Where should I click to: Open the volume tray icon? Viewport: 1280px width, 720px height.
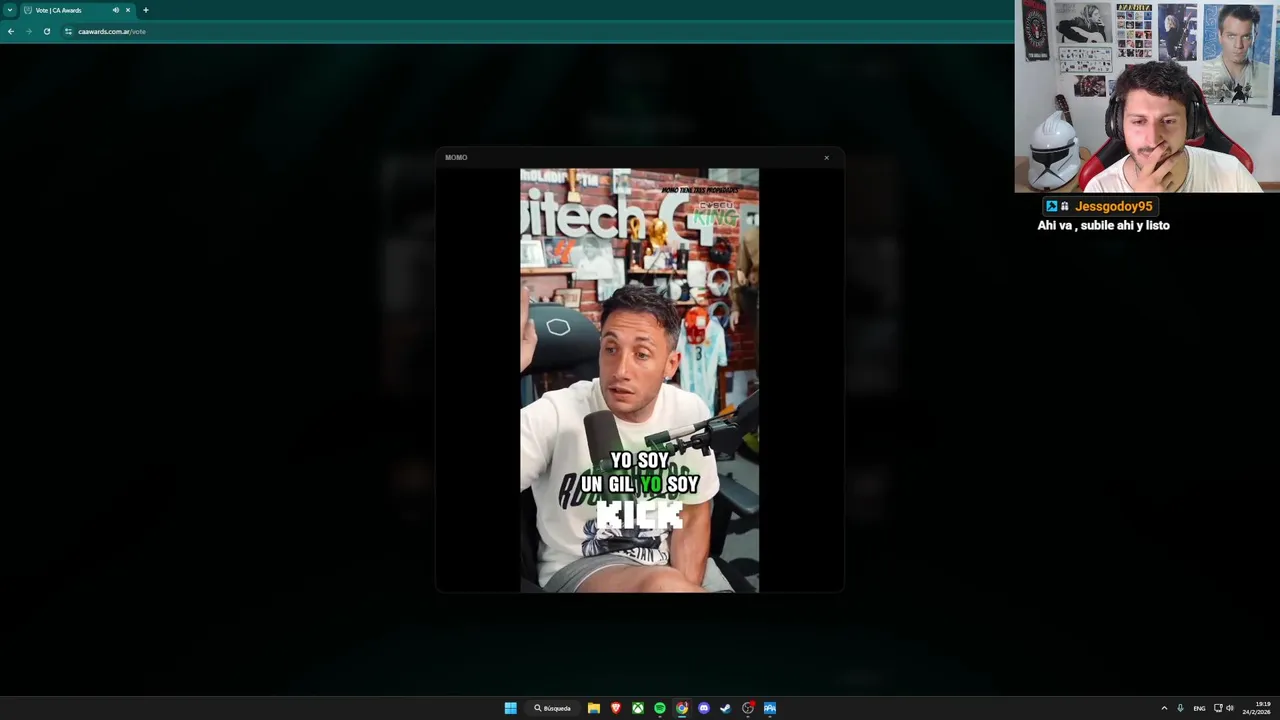tap(1230, 708)
